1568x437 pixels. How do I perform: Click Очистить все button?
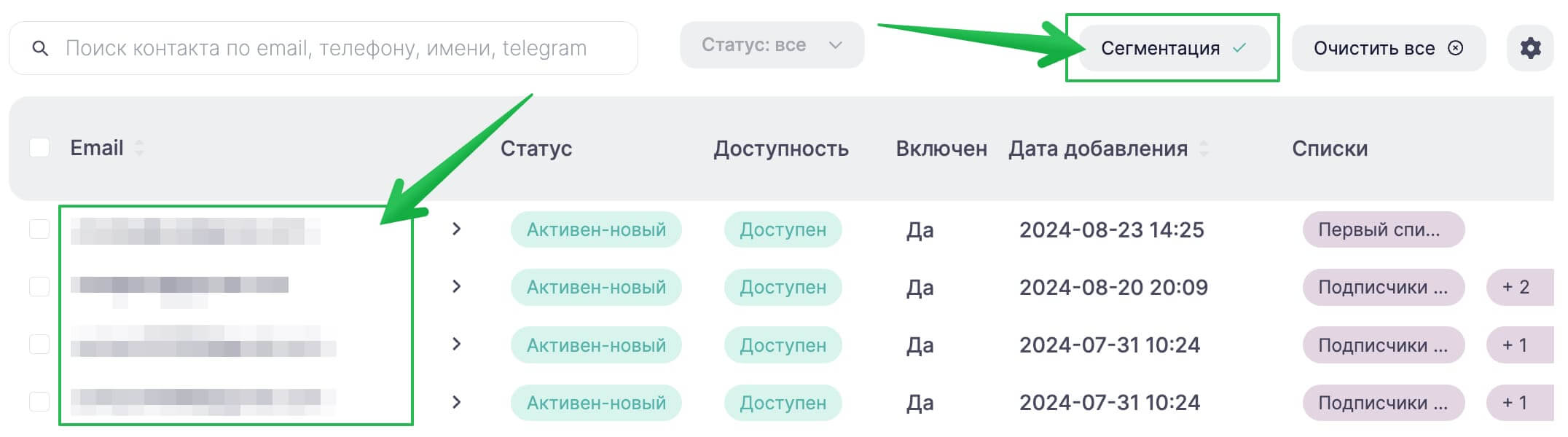[x=1389, y=48]
